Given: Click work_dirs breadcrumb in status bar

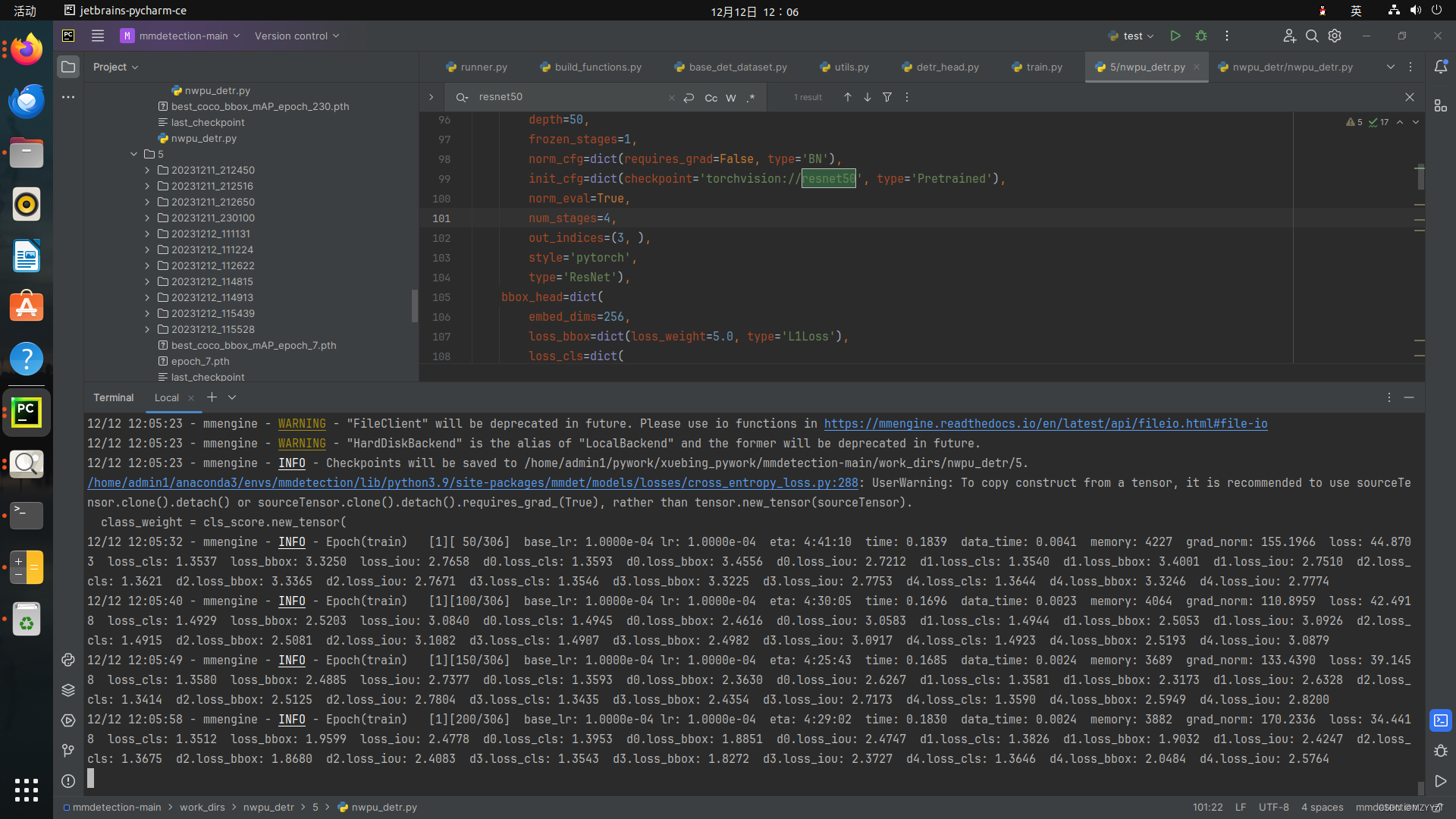Looking at the screenshot, I should pos(202,807).
